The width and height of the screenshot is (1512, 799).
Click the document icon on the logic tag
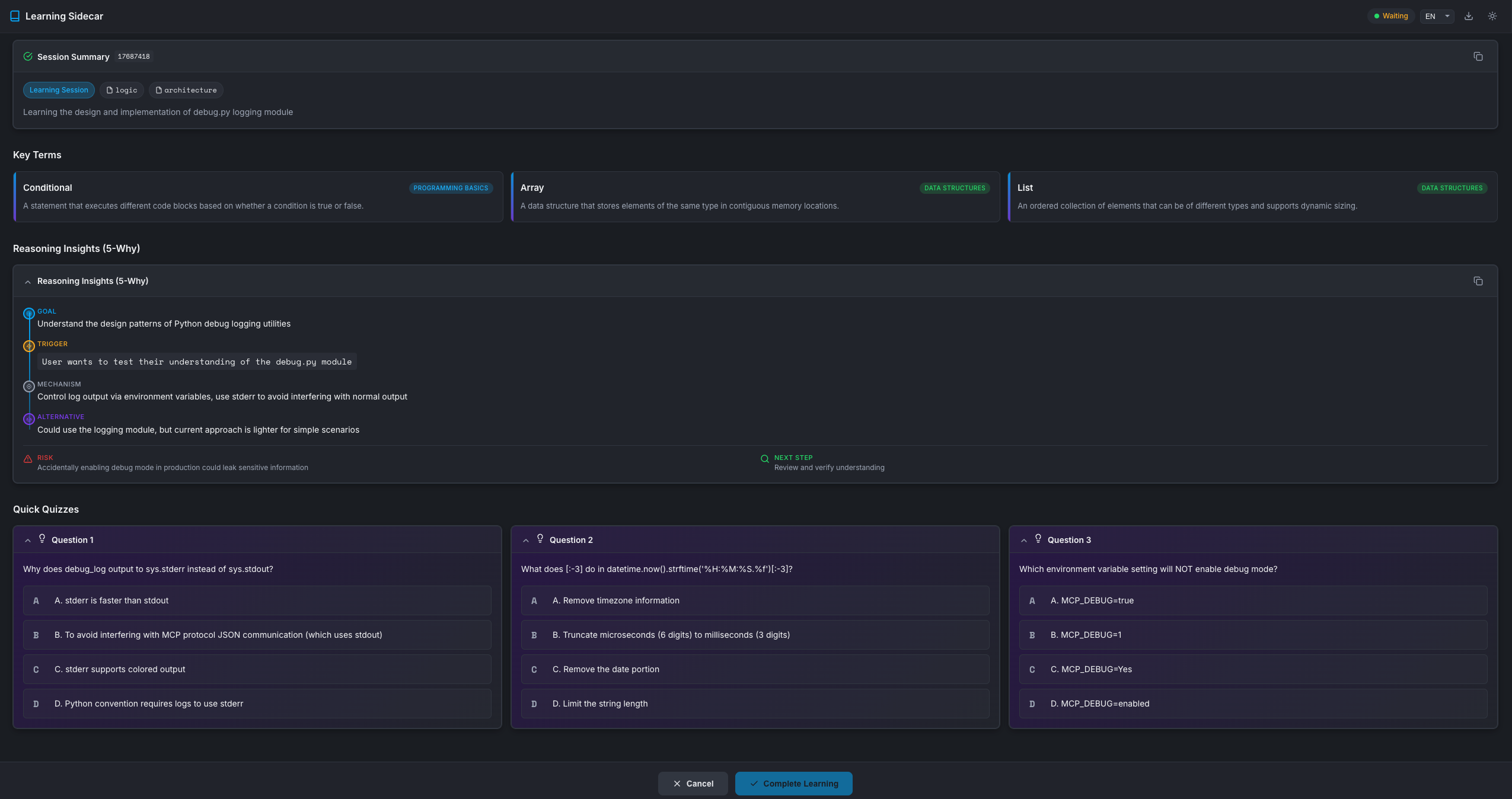[x=110, y=90]
